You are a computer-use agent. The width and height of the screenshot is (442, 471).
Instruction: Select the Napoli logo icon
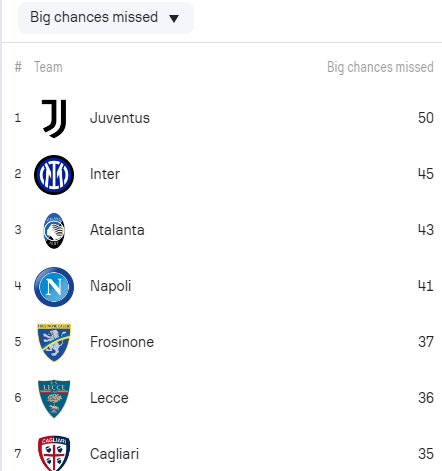pyautogui.click(x=54, y=287)
